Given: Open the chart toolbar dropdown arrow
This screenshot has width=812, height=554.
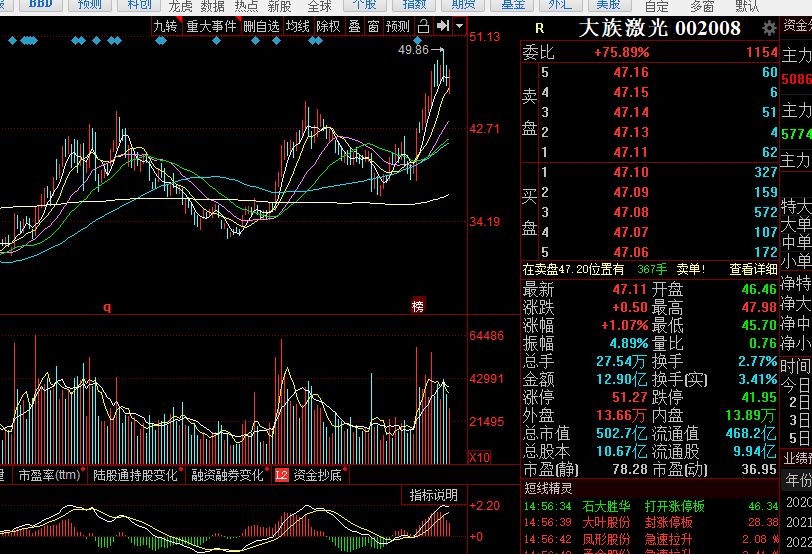Looking at the screenshot, I should coord(459,26).
